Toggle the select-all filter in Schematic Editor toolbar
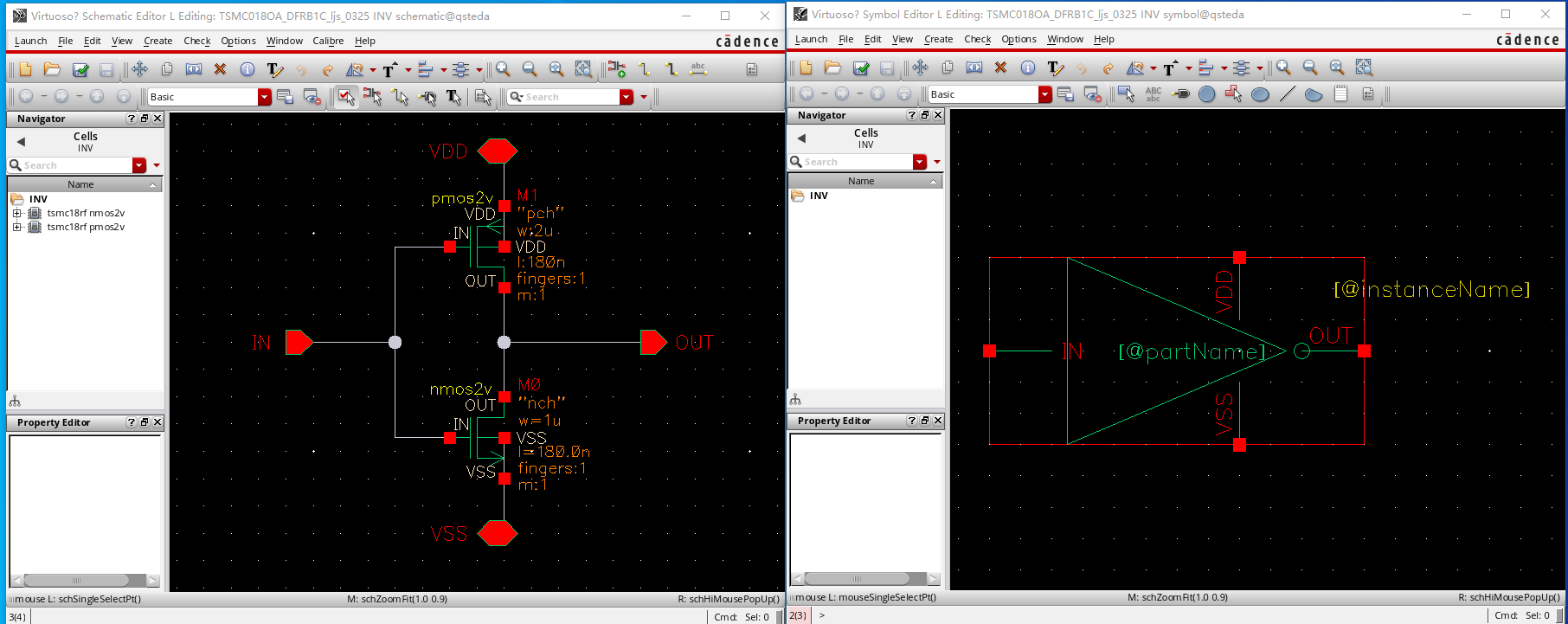Screen dimensions: 1568x624 (x=346, y=97)
